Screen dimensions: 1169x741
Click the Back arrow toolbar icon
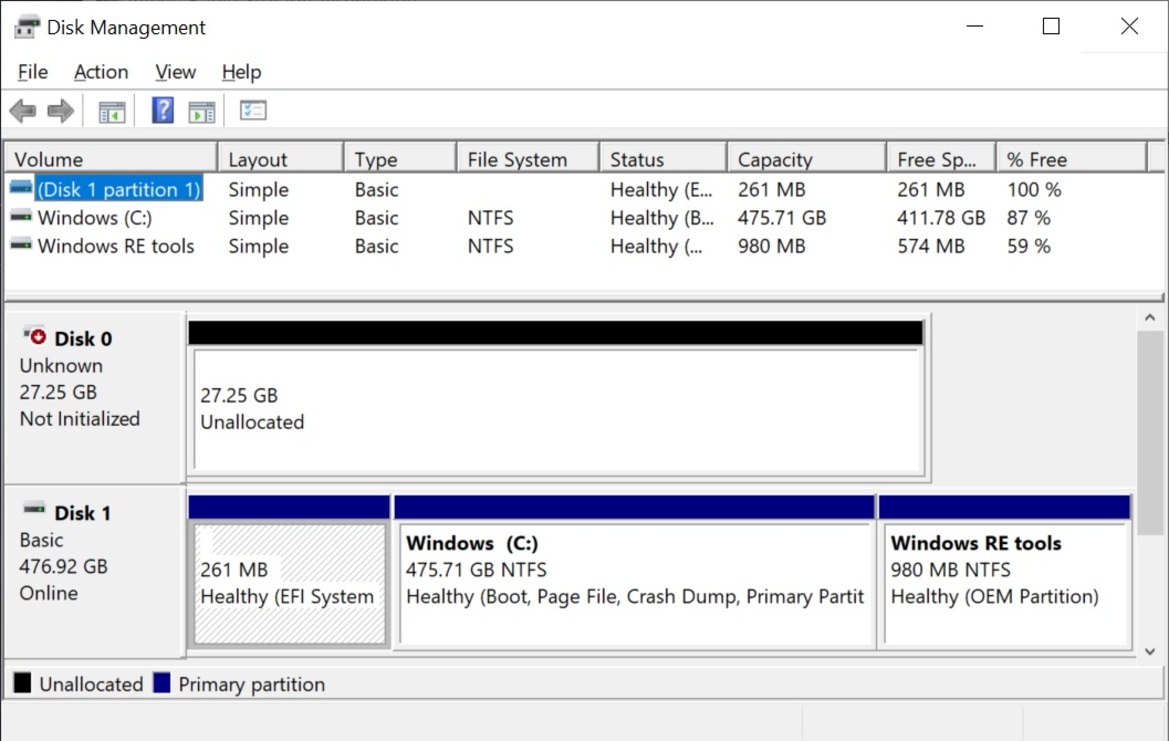point(23,111)
